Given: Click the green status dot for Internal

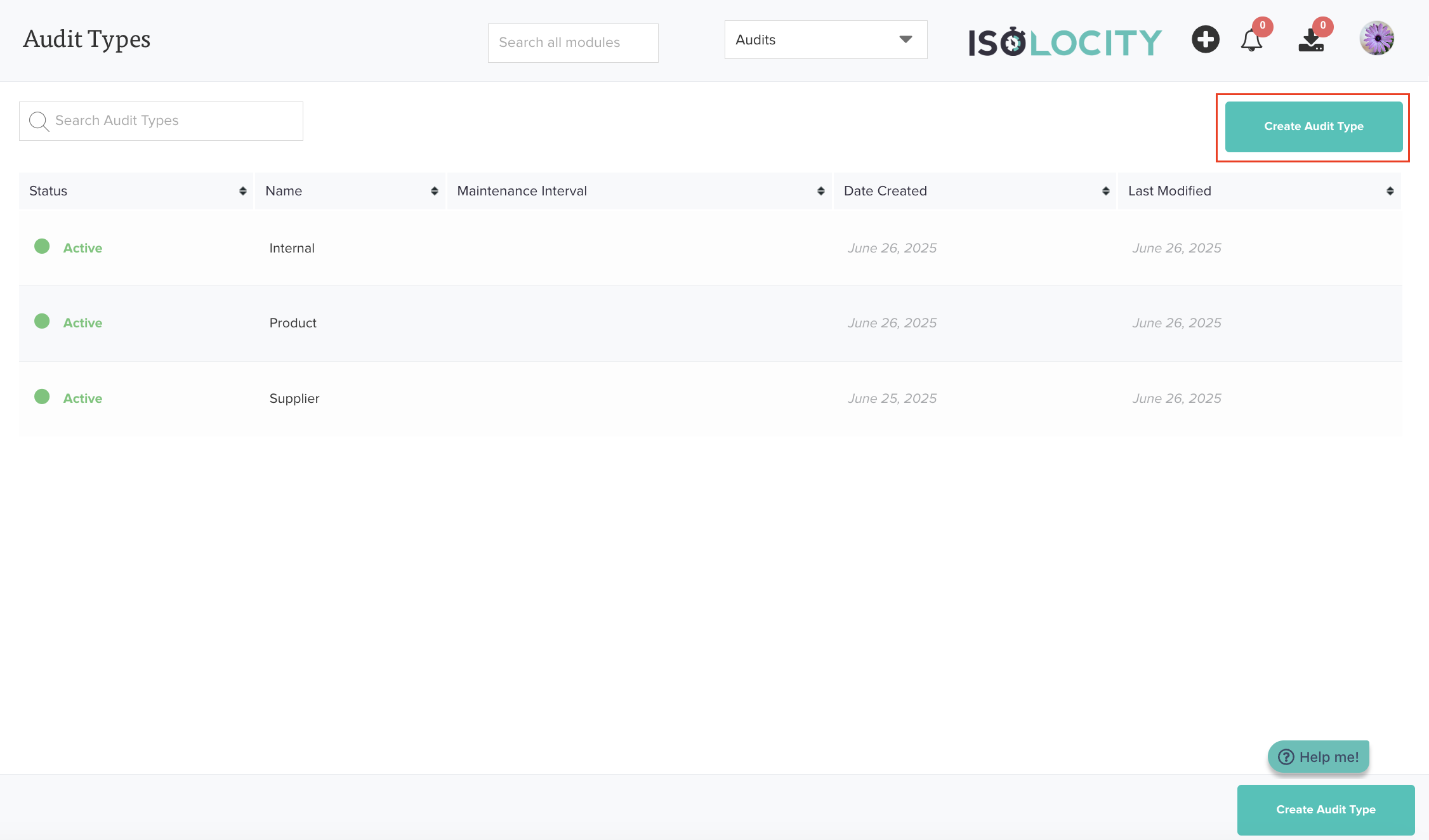Looking at the screenshot, I should [42, 246].
